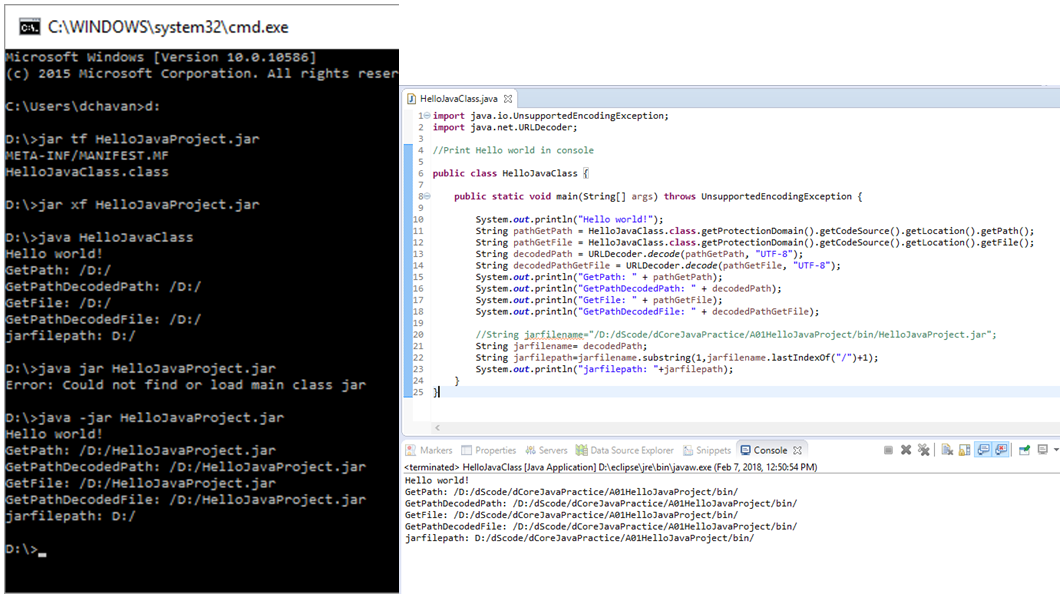Image resolution: width=1062 pixels, height=599 pixels.
Task: Open the Display Selected Console dropdown arrow
Action: point(1055,450)
